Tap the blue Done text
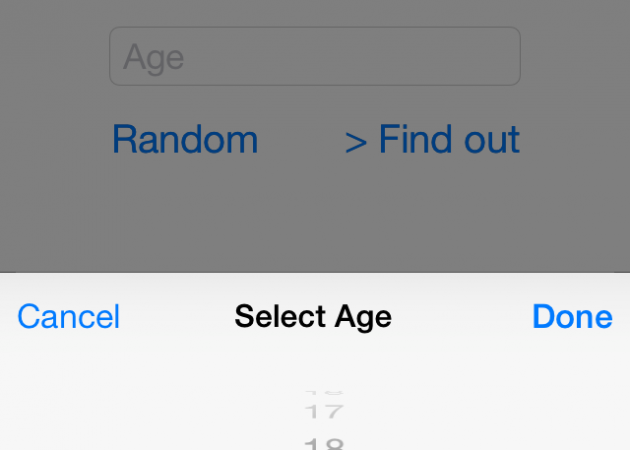The image size is (630, 450). (x=572, y=317)
